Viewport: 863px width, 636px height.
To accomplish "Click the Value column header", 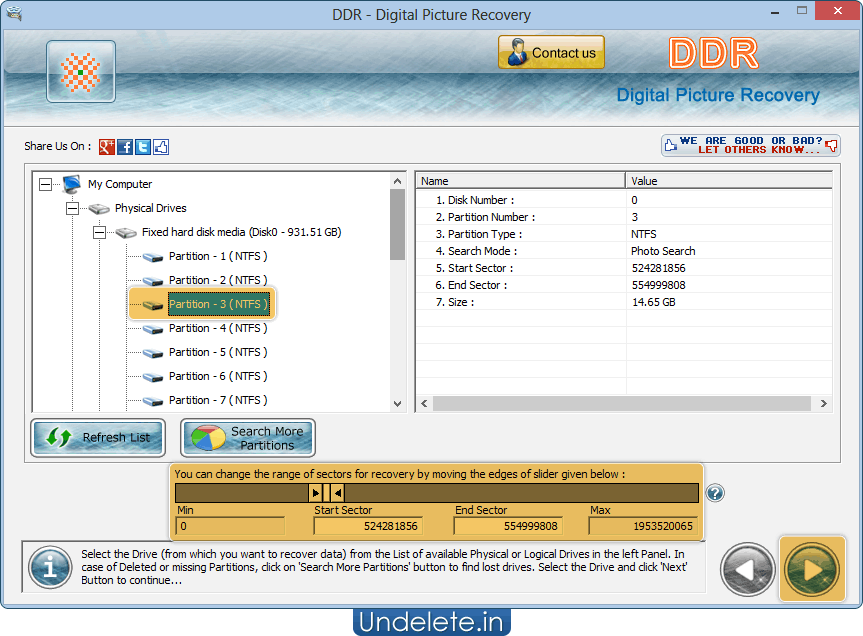I will point(729,181).
